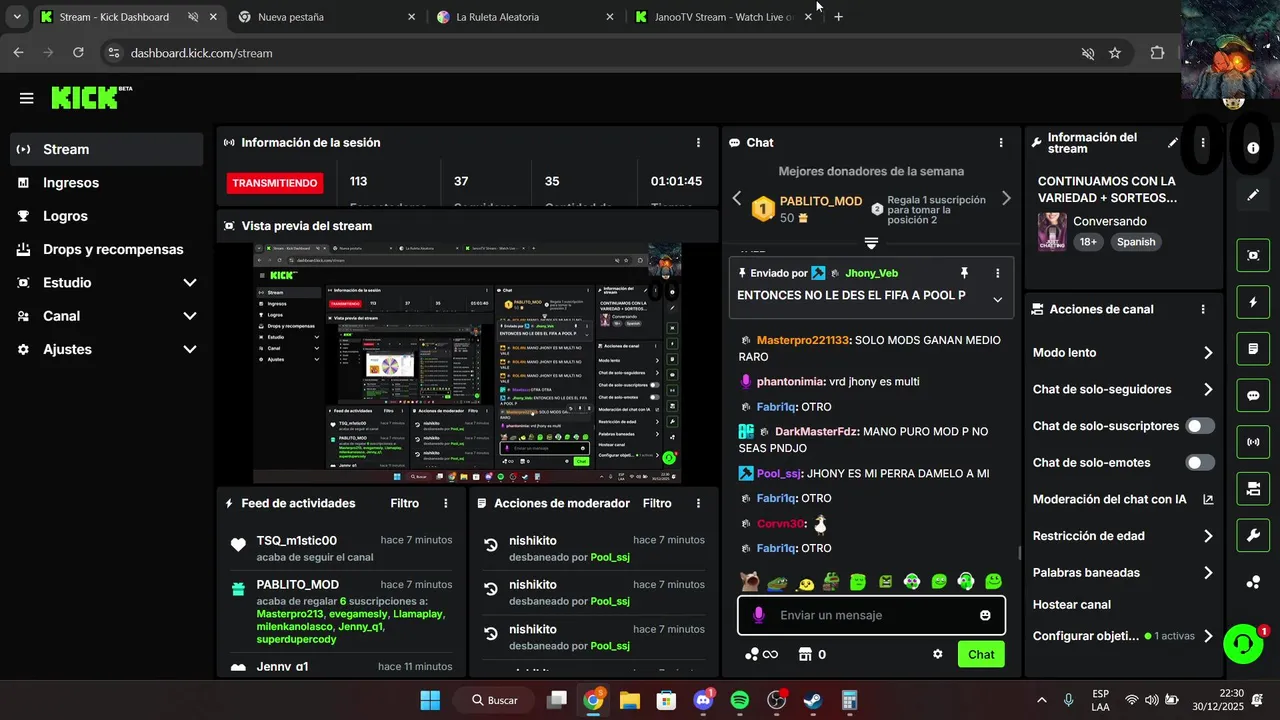Viewport: 1280px width, 720px height.
Task: Toggle Chat de solo-suscriptores switch
Action: (x=1200, y=426)
